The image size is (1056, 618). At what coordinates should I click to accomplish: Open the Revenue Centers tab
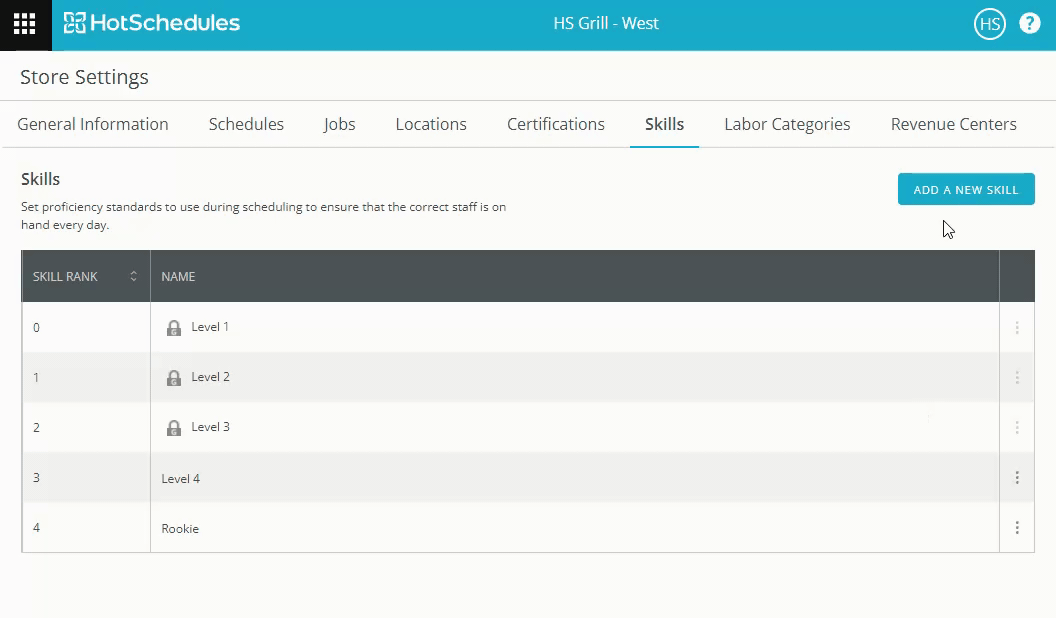[x=953, y=124]
